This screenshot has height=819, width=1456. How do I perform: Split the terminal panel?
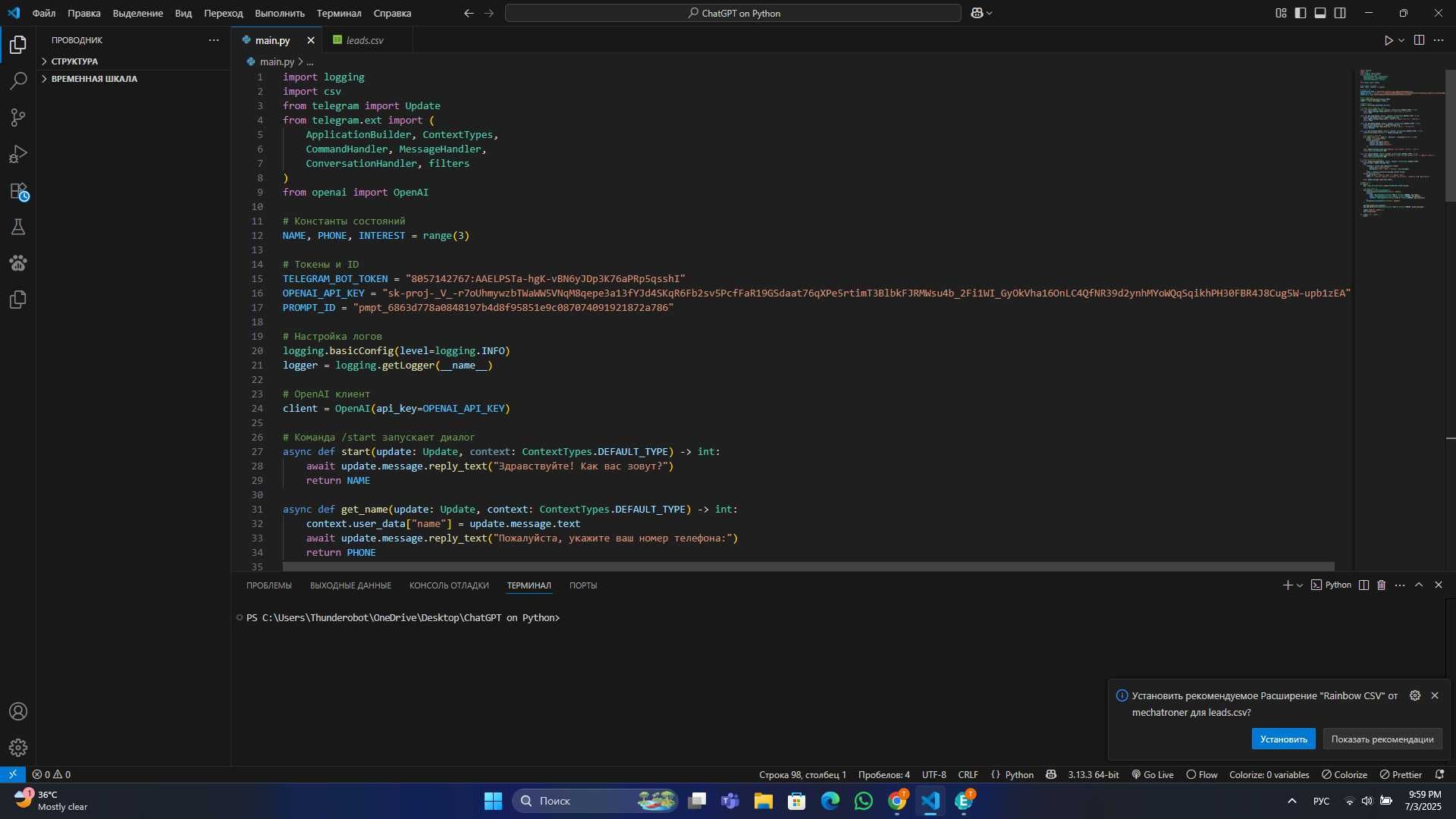pos(1363,585)
